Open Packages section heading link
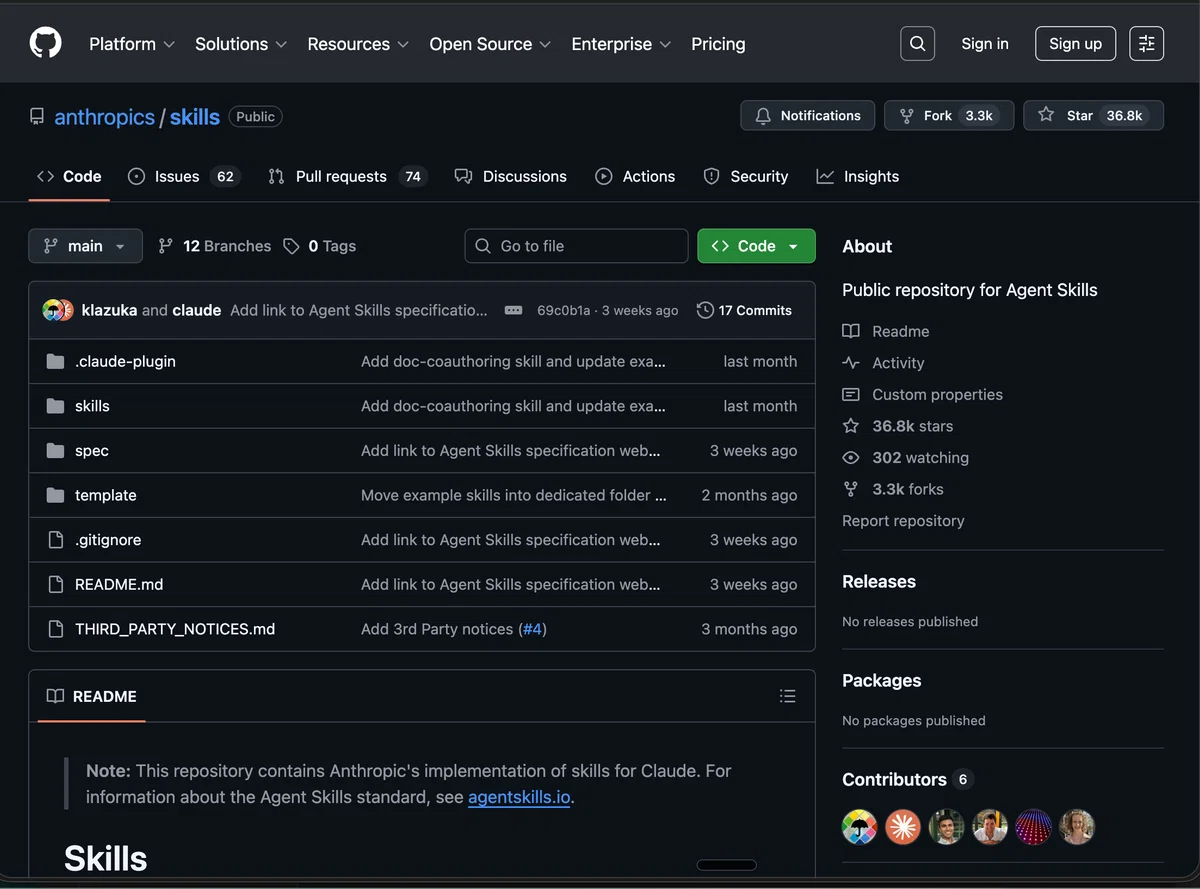The image size is (1200, 889). (882, 681)
